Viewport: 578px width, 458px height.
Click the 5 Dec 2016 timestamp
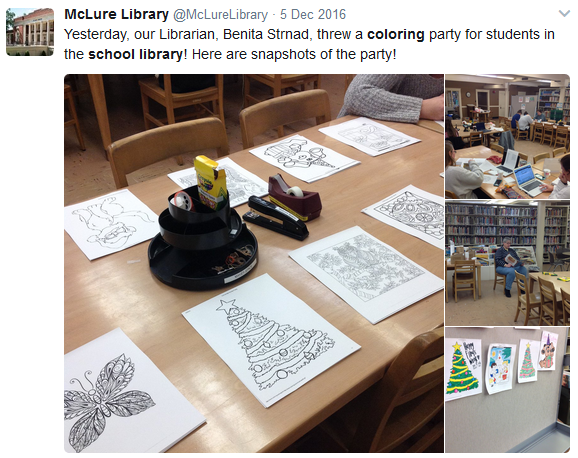313,14
